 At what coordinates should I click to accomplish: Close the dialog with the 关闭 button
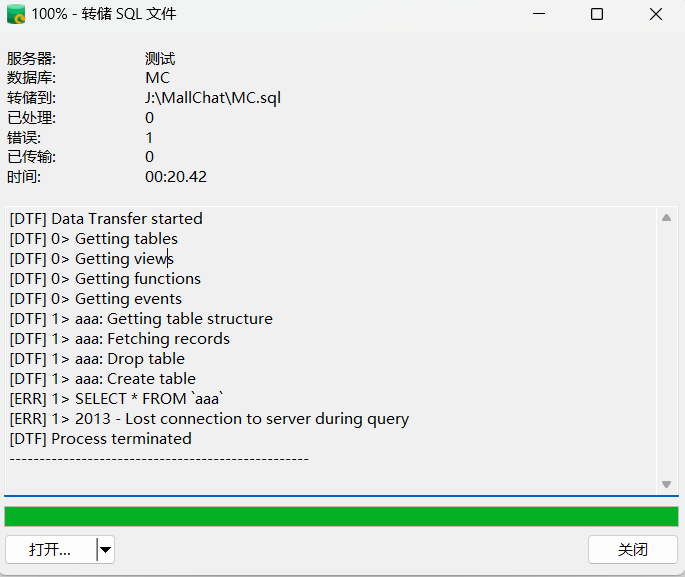click(x=633, y=549)
